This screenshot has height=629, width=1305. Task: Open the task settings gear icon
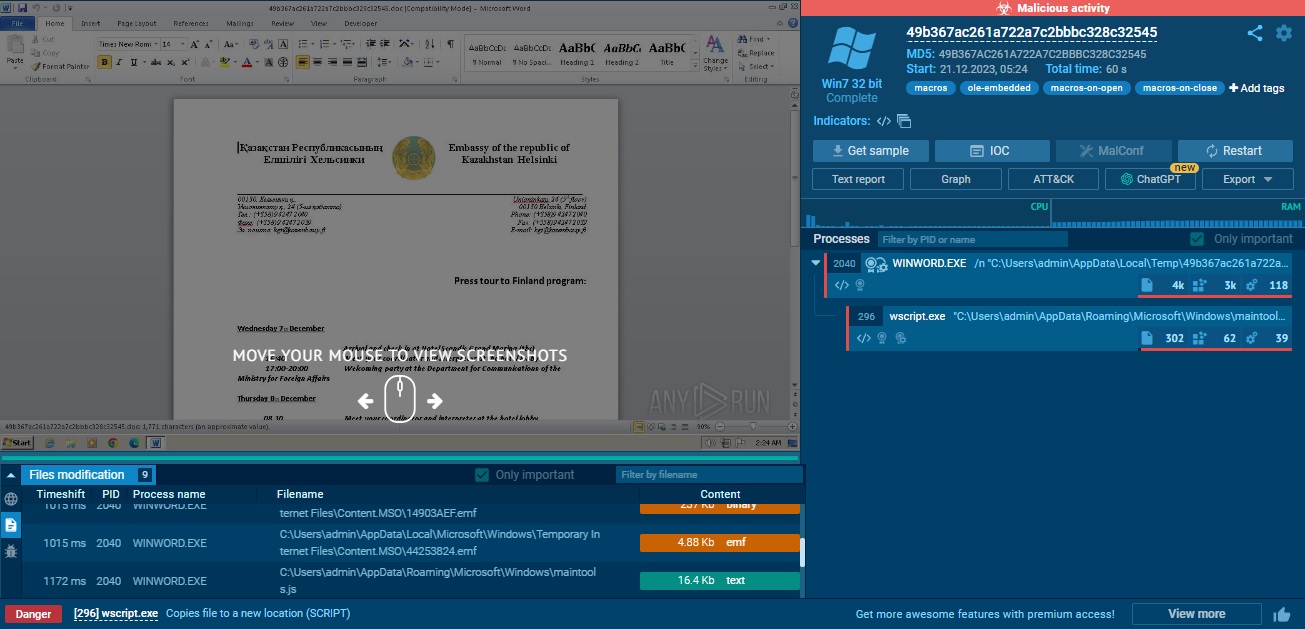[x=1284, y=33]
